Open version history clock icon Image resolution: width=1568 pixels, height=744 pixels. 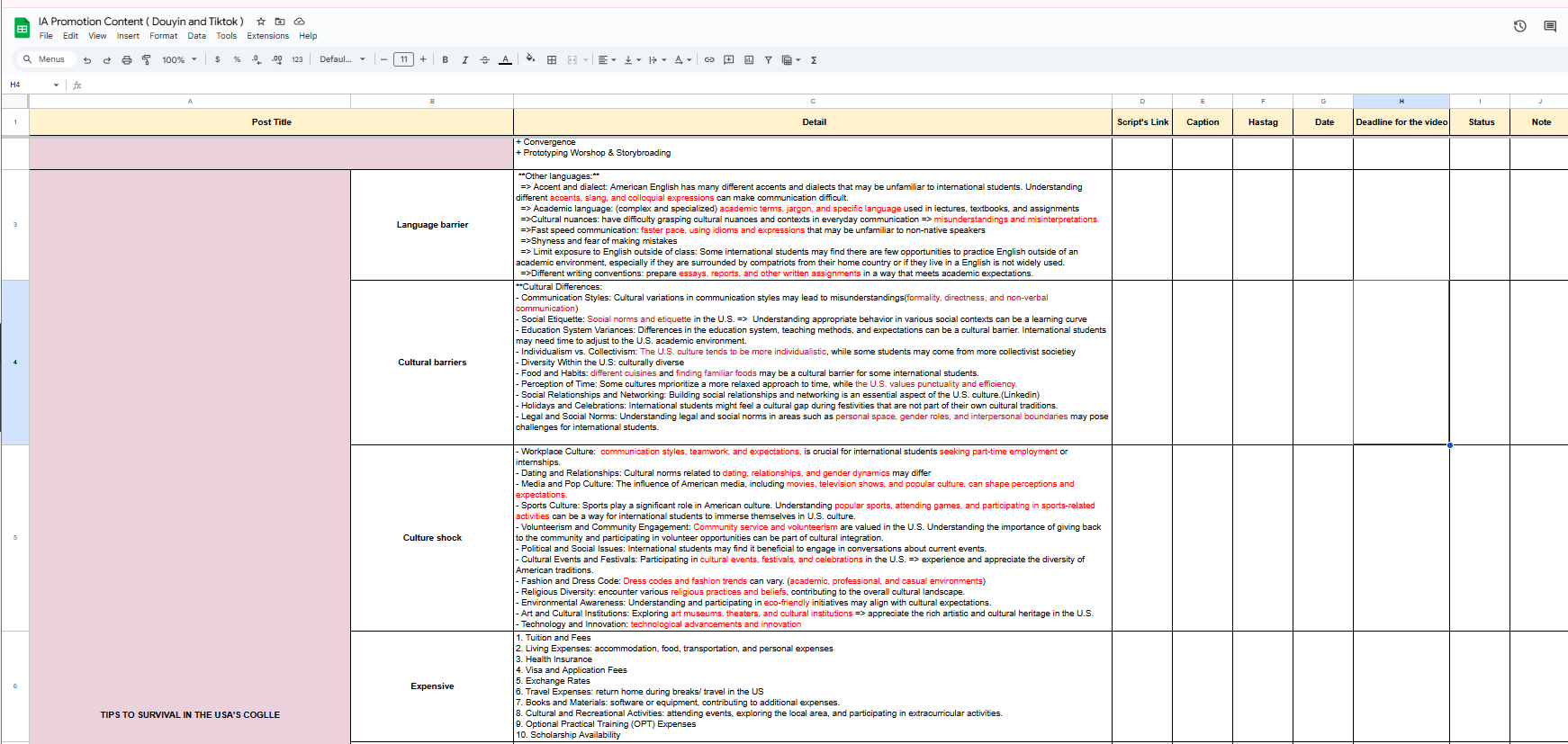(x=1519, y=26)
